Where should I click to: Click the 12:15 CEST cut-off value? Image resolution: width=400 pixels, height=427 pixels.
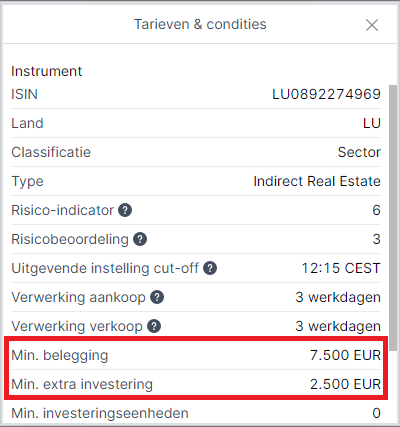coord(341,268)
